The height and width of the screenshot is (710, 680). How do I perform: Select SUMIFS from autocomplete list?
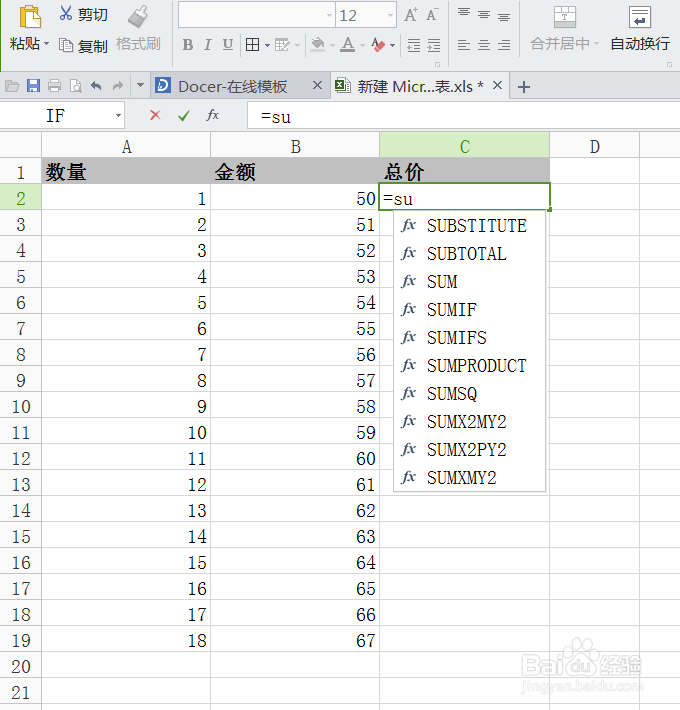(x=469, y=338)
